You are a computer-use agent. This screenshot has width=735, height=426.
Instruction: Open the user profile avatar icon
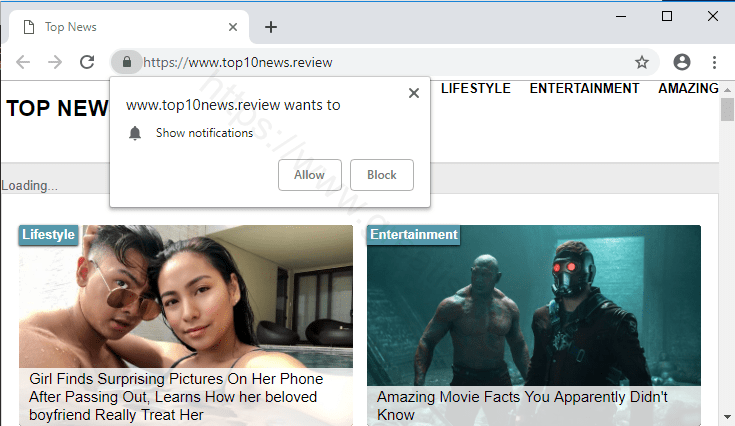[x=682, y=62]
